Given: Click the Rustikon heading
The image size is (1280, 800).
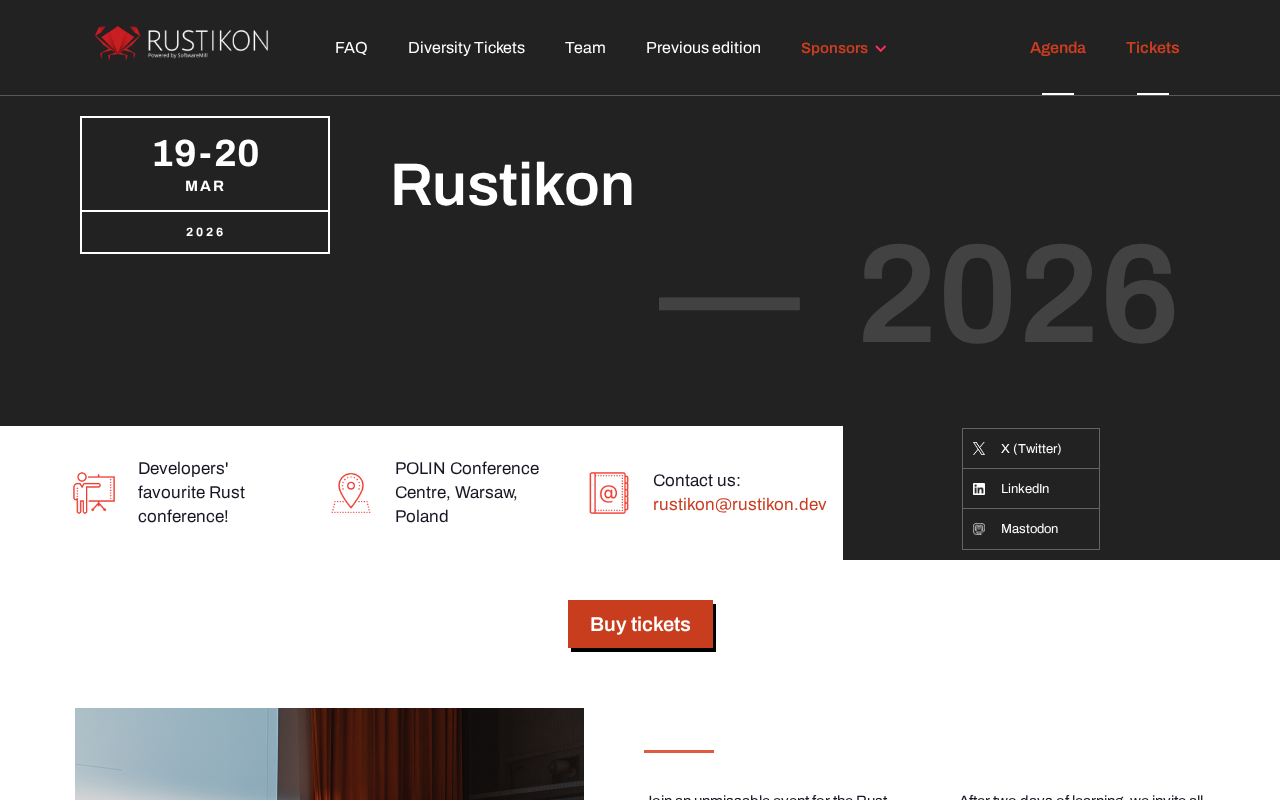Looking at the screenshot, I should tap(512, 185).
